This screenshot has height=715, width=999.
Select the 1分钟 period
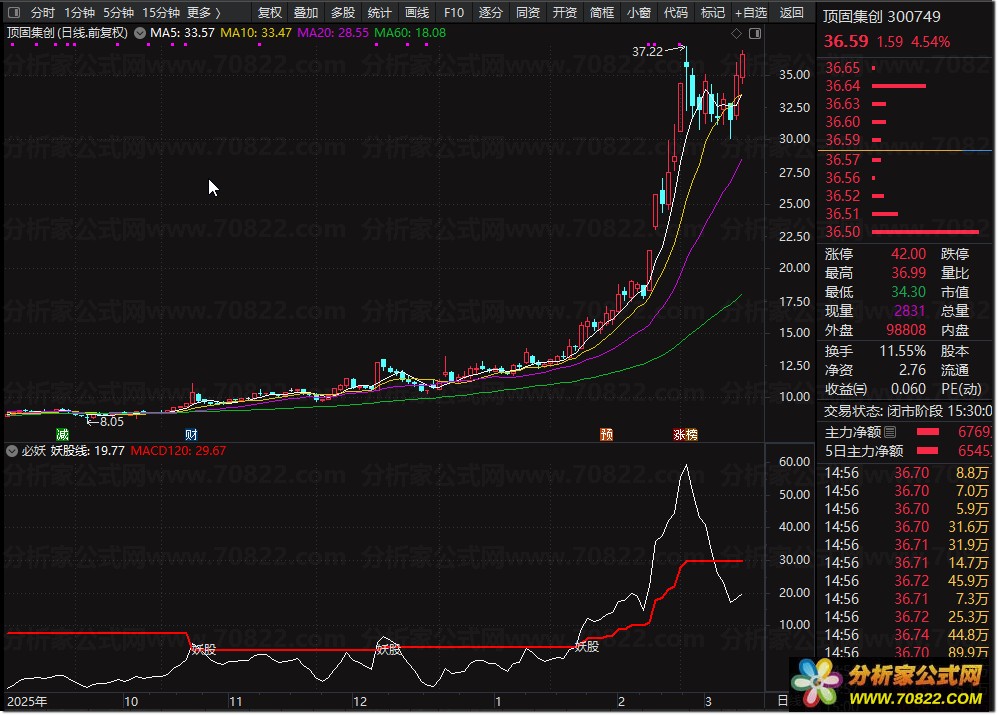(79, 12)
